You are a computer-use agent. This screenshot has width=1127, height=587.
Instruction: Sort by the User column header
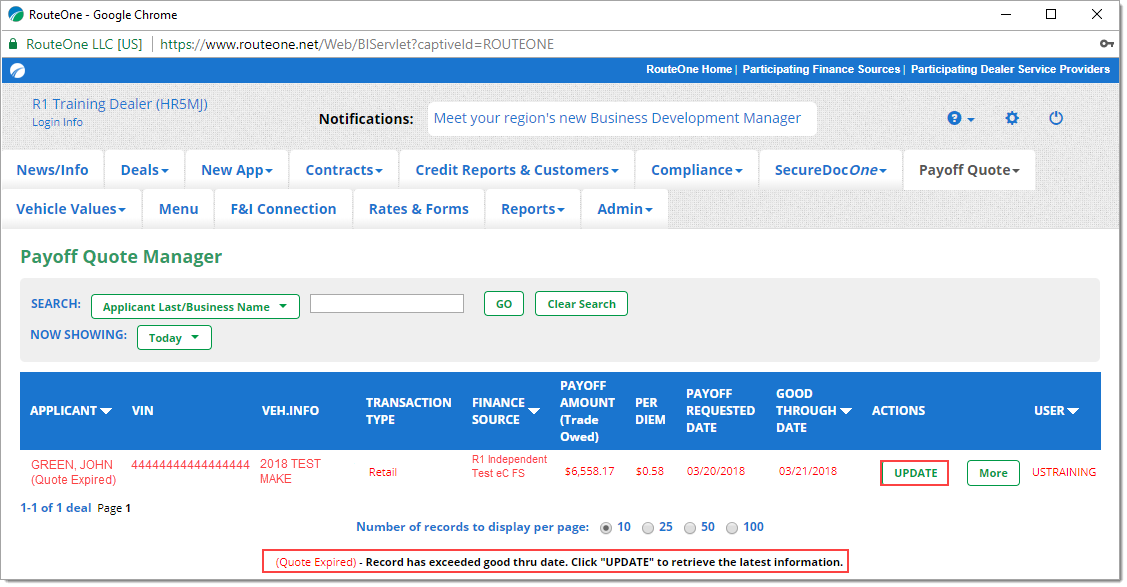pyautogui.click(x=1057, y=411)
